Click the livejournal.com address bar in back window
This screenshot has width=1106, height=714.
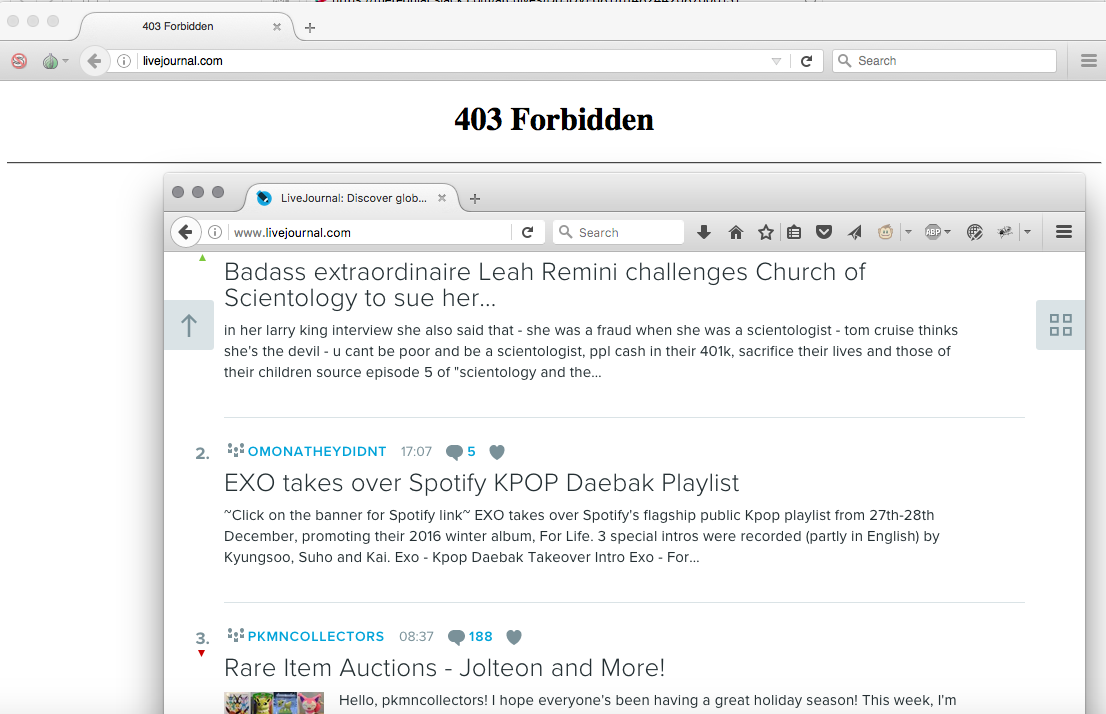pos(451,61)
